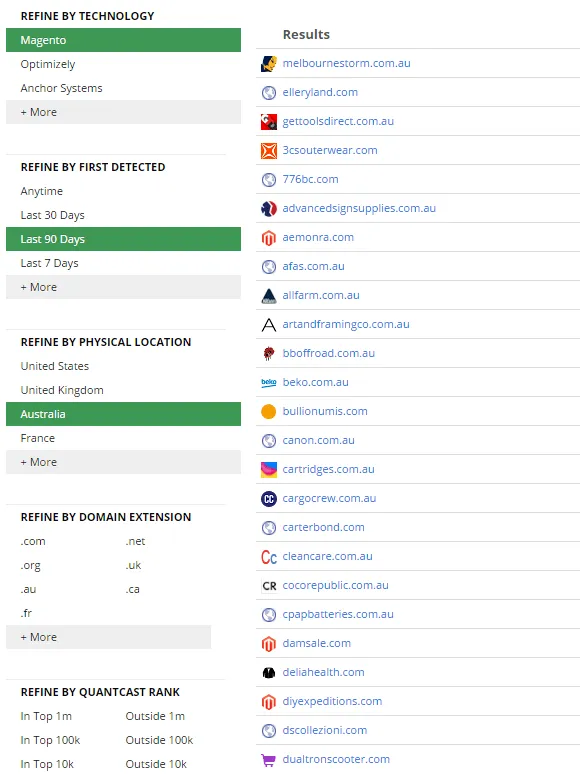This screenshot has width=580, height=781.
Task: Filter Quantcast rank Outside 10k
Action: pyautogui.click(x=156, y=764)
